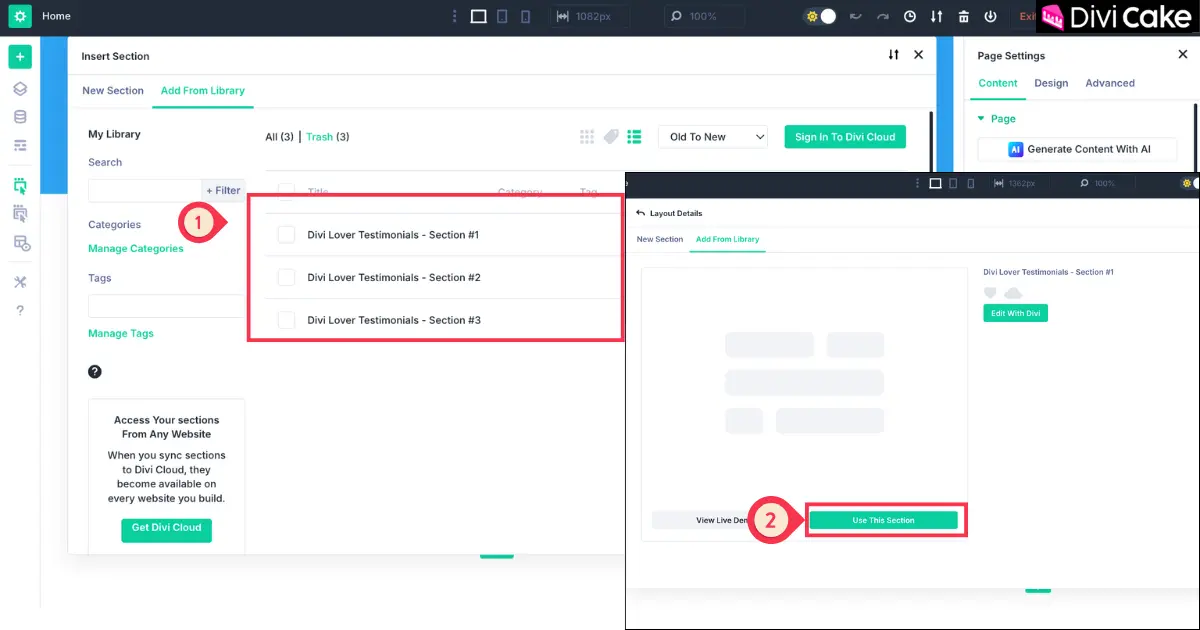The width and height of the screenshot is (1200, 630).
Task: Switch to tablet view icon in top bar
Action: tap(502, 16)
